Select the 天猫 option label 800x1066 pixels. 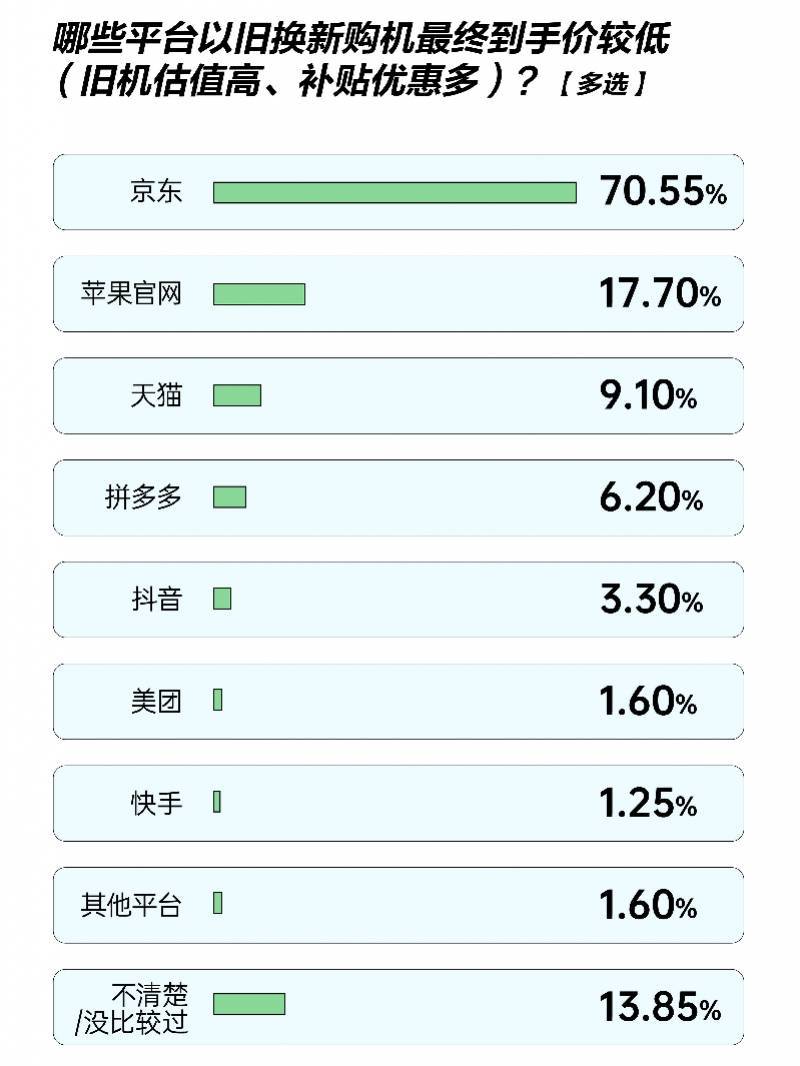coord(156,396)
